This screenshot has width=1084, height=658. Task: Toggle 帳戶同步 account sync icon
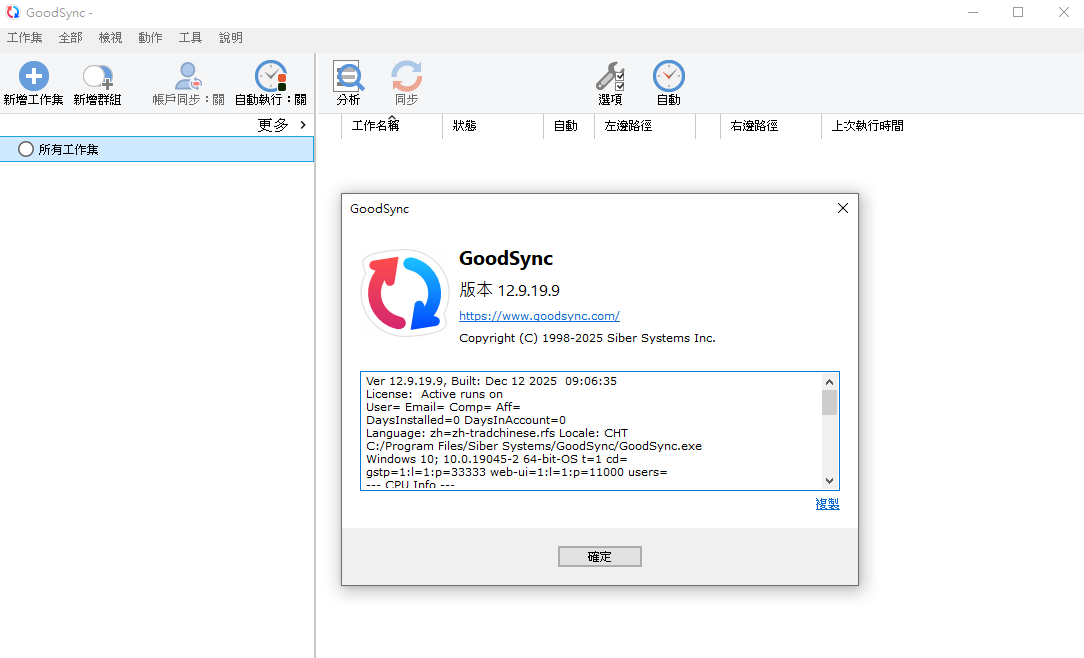click(x=188, y=76)
